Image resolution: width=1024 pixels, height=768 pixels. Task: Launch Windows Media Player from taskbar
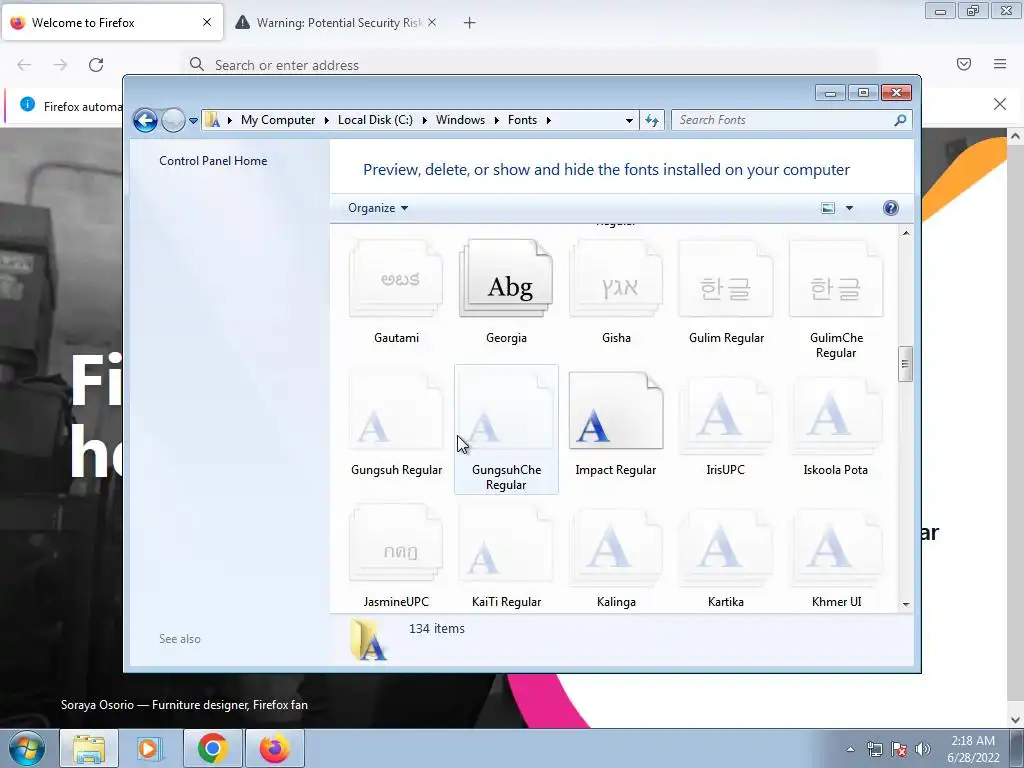point(149,748)
